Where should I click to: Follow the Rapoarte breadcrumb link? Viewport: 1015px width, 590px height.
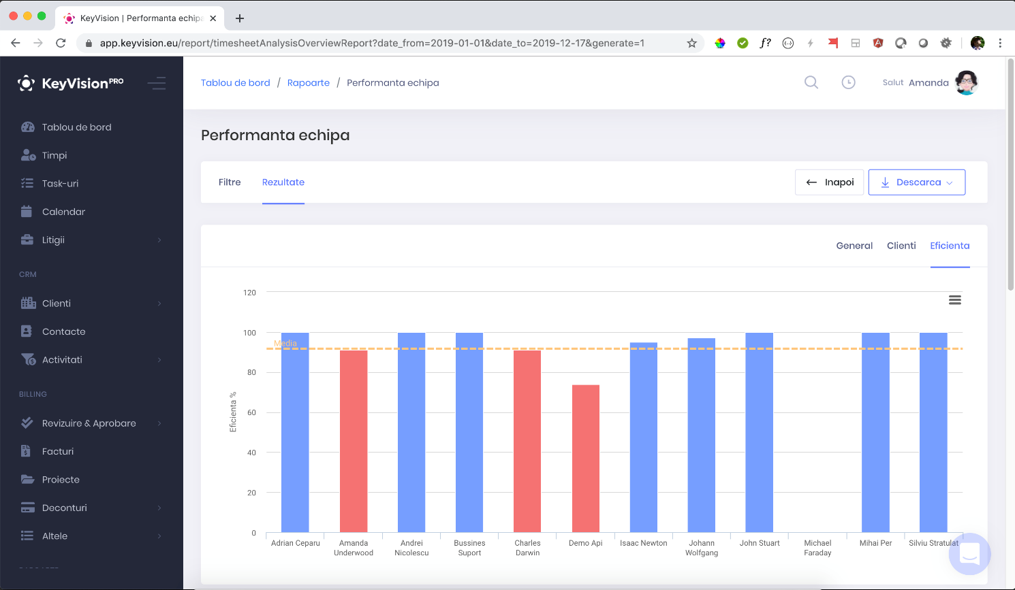pyautogui.click(x=308, y=82)
